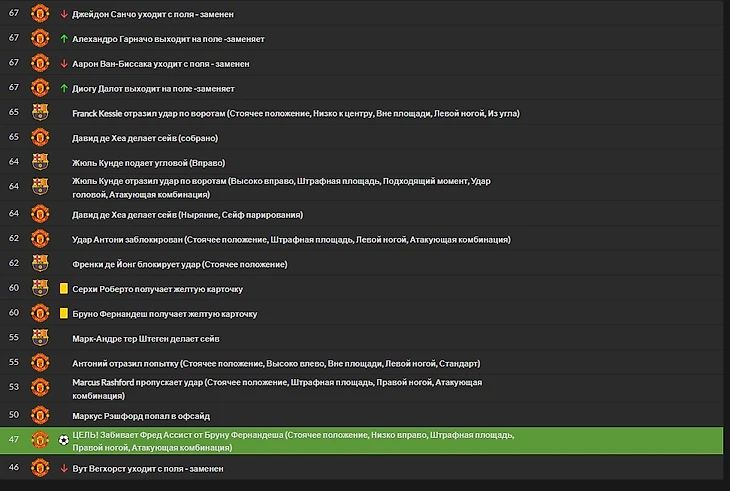Select event 'Маркус Рэшфорд попал в офсайд'
This screenshot has height=491, width=730.
(x=141, y=416)
